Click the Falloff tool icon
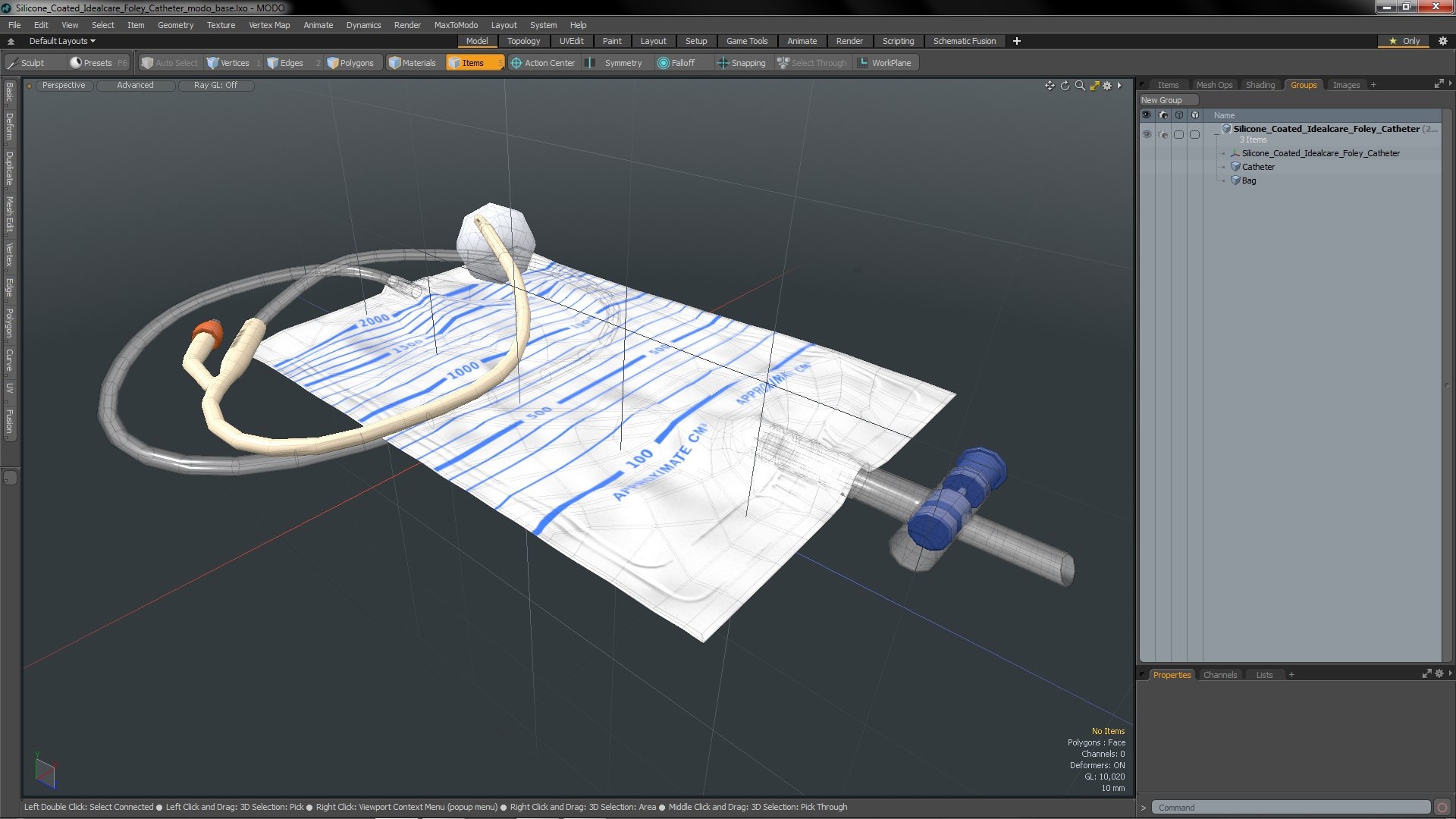 click(664, 63)
